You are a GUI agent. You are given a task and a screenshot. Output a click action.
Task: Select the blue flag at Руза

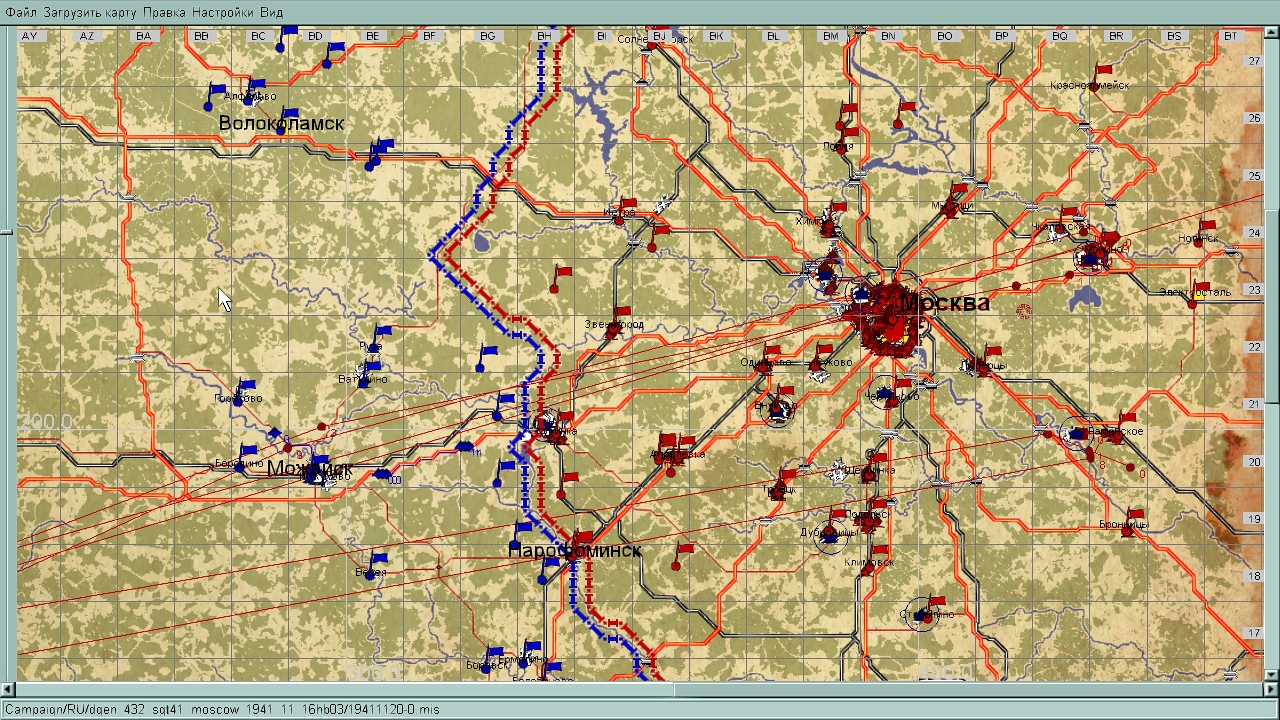(x=378, y=337)
